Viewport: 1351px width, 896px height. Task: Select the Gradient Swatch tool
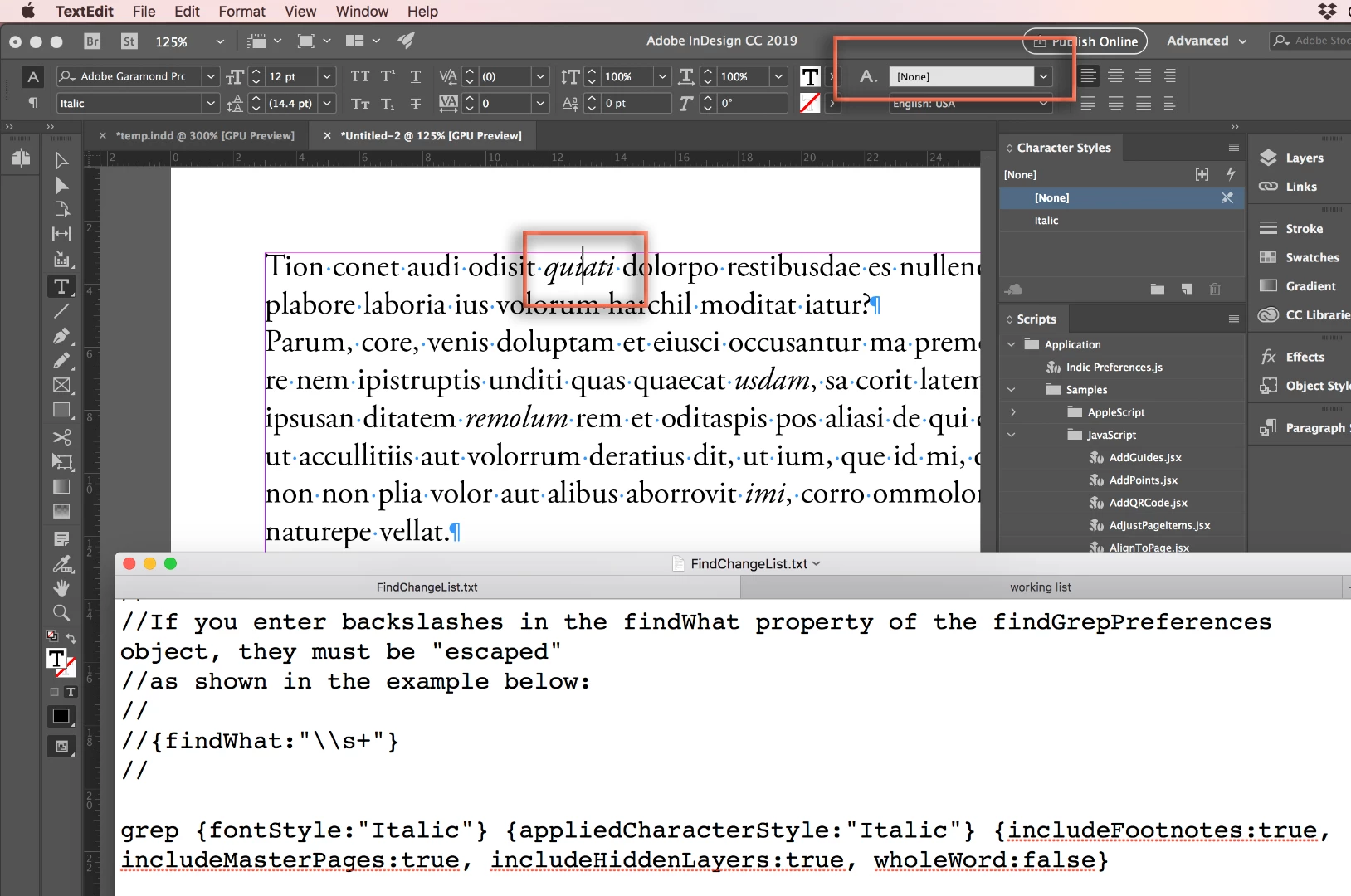point(61,486)
